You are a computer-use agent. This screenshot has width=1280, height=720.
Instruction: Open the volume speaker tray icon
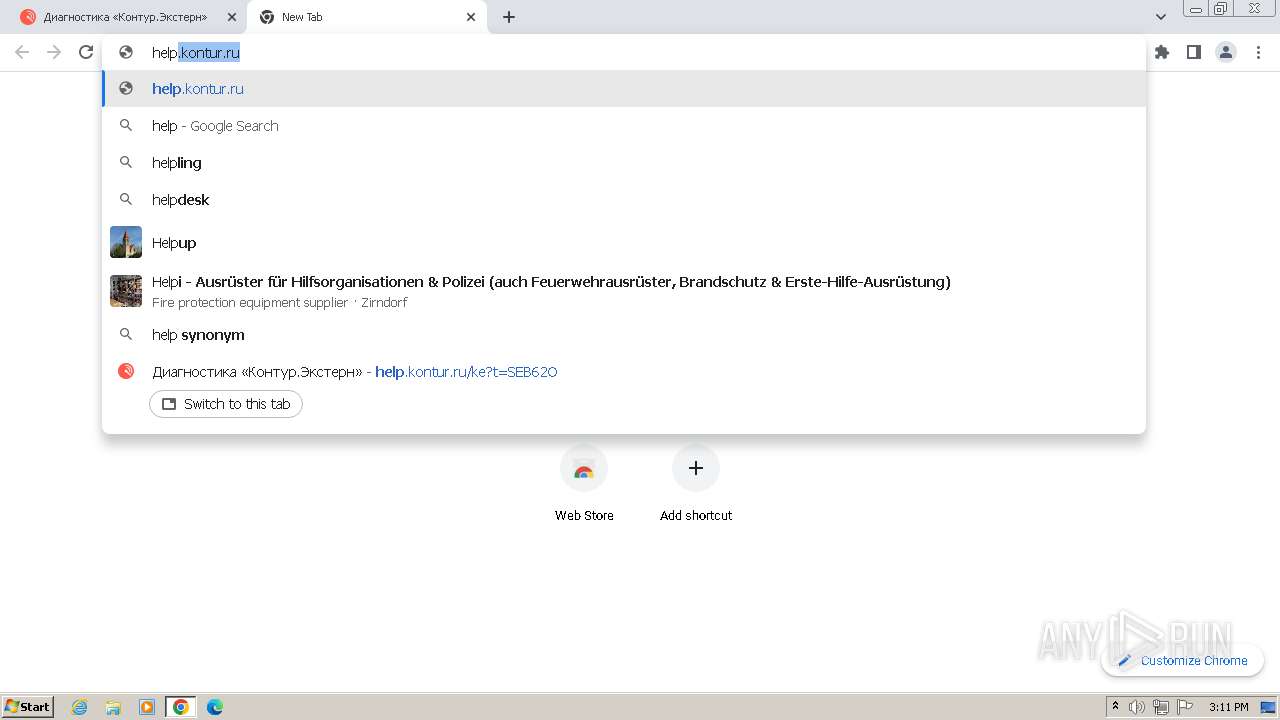tap(1137, 707)
